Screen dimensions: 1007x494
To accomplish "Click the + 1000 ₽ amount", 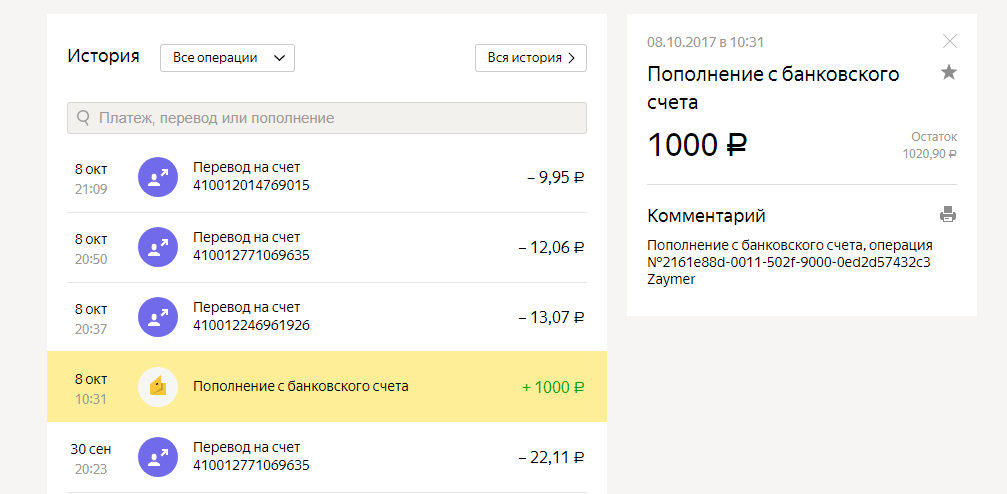I will click(553, 387).
